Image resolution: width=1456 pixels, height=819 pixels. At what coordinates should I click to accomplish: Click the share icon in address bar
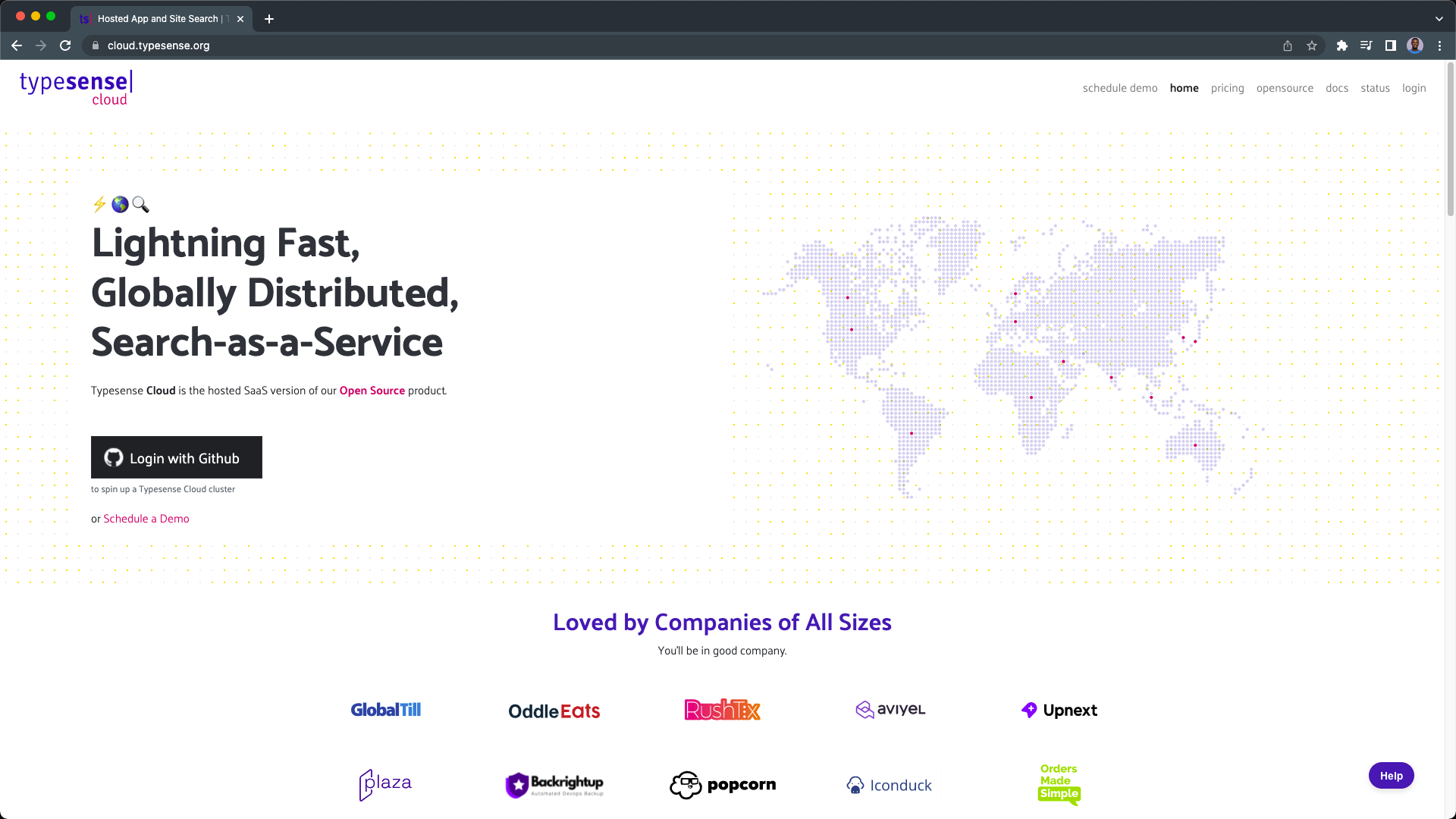(1288, 45)
